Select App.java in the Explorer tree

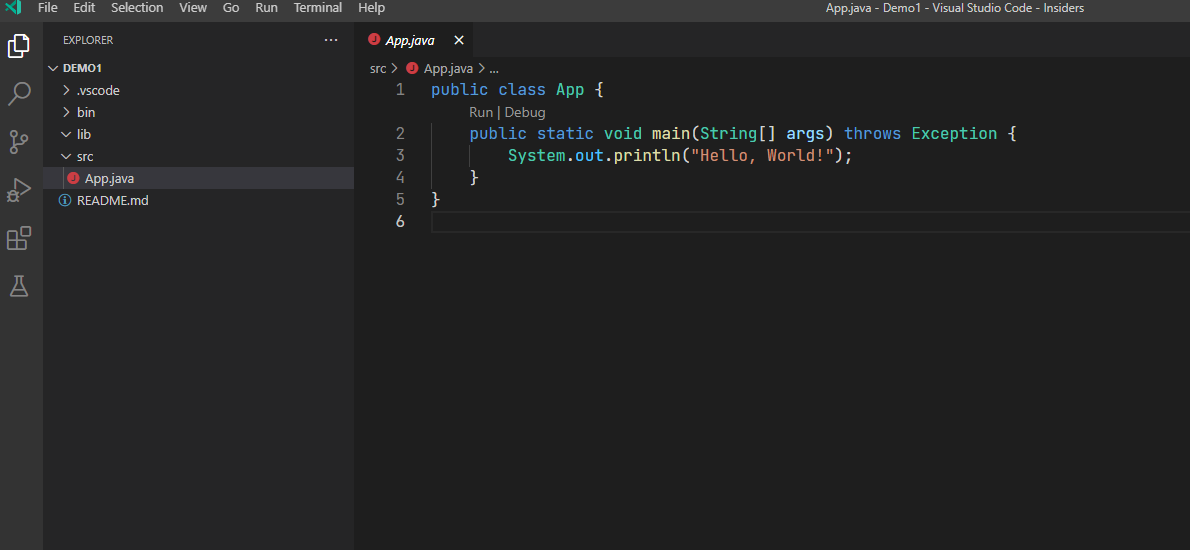(x=109, y=178)
